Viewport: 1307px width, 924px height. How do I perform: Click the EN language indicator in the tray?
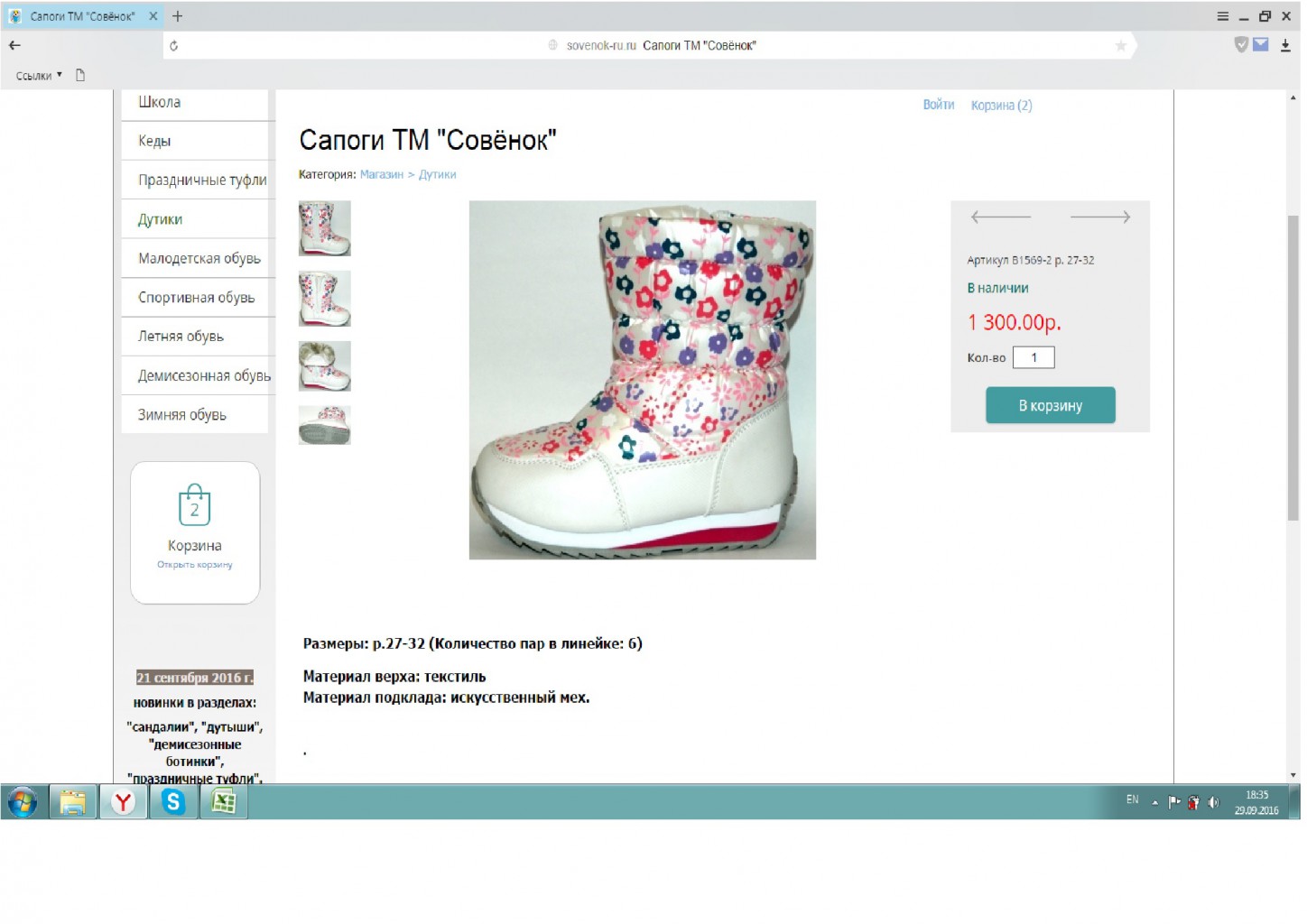pyautogui.click(x=1132, y=799)
